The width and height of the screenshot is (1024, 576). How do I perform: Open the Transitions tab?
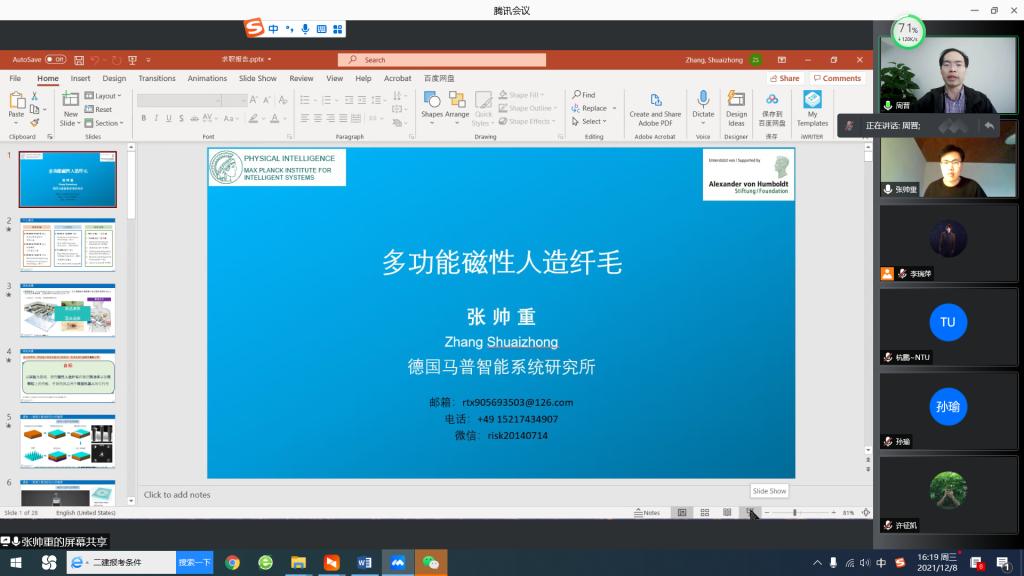point(157,78)
